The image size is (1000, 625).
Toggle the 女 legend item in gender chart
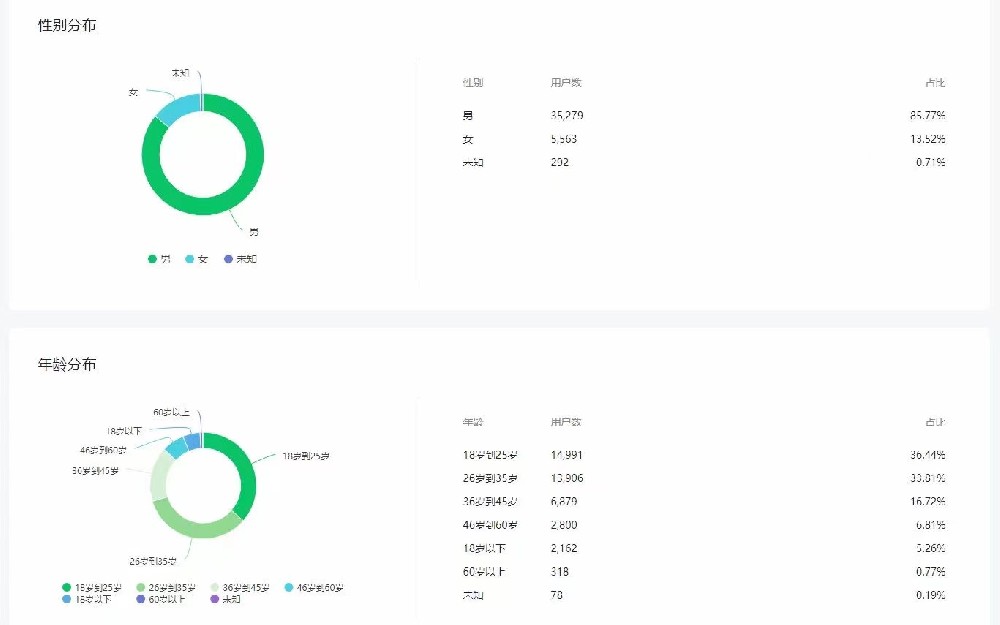coord(196,259)
